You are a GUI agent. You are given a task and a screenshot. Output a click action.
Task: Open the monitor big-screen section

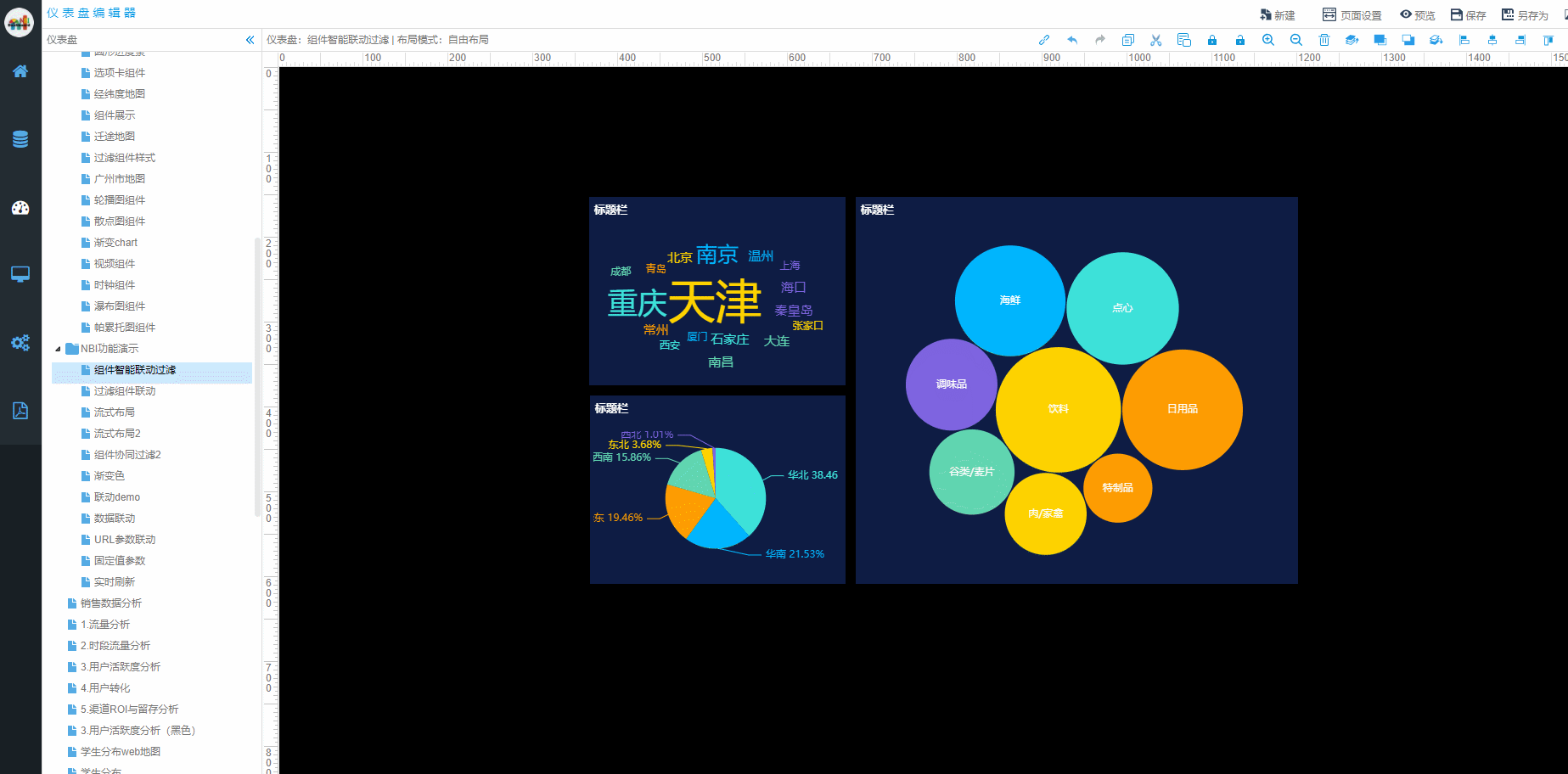click(20, 274)
